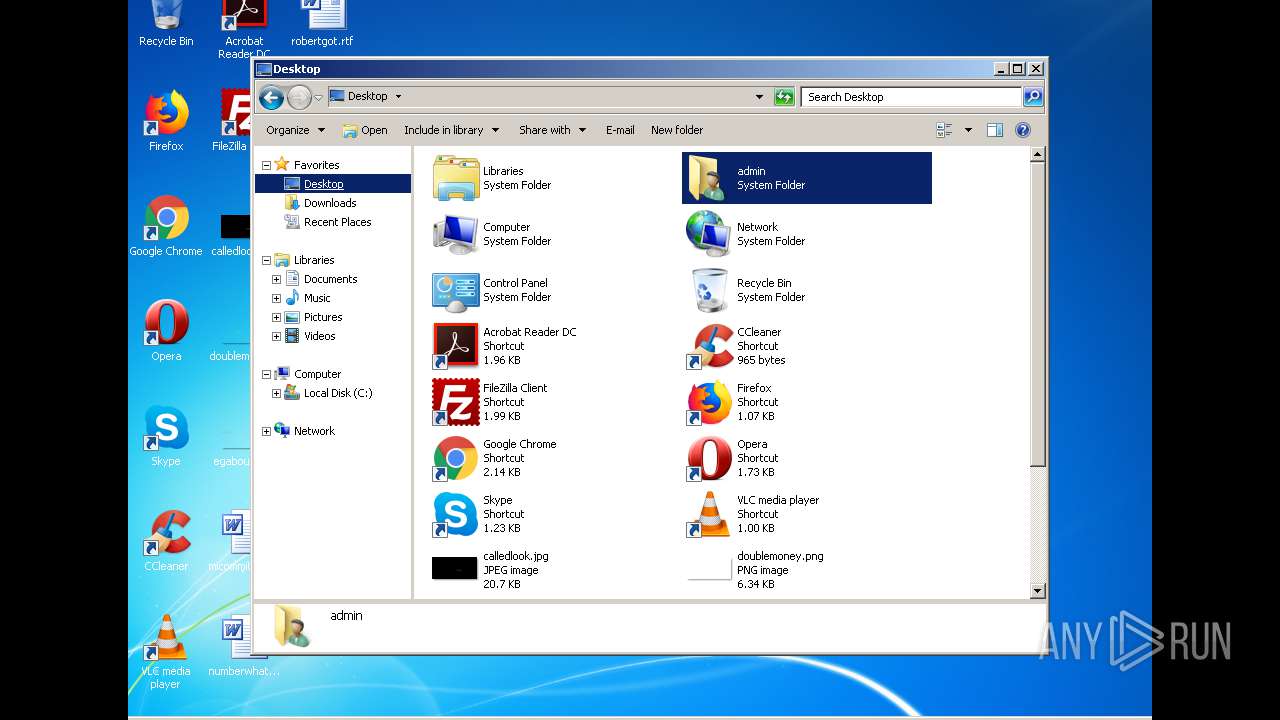Click the Forward navigation arrow
Screen dimensions: 1280x720
[x=299, y=97]
